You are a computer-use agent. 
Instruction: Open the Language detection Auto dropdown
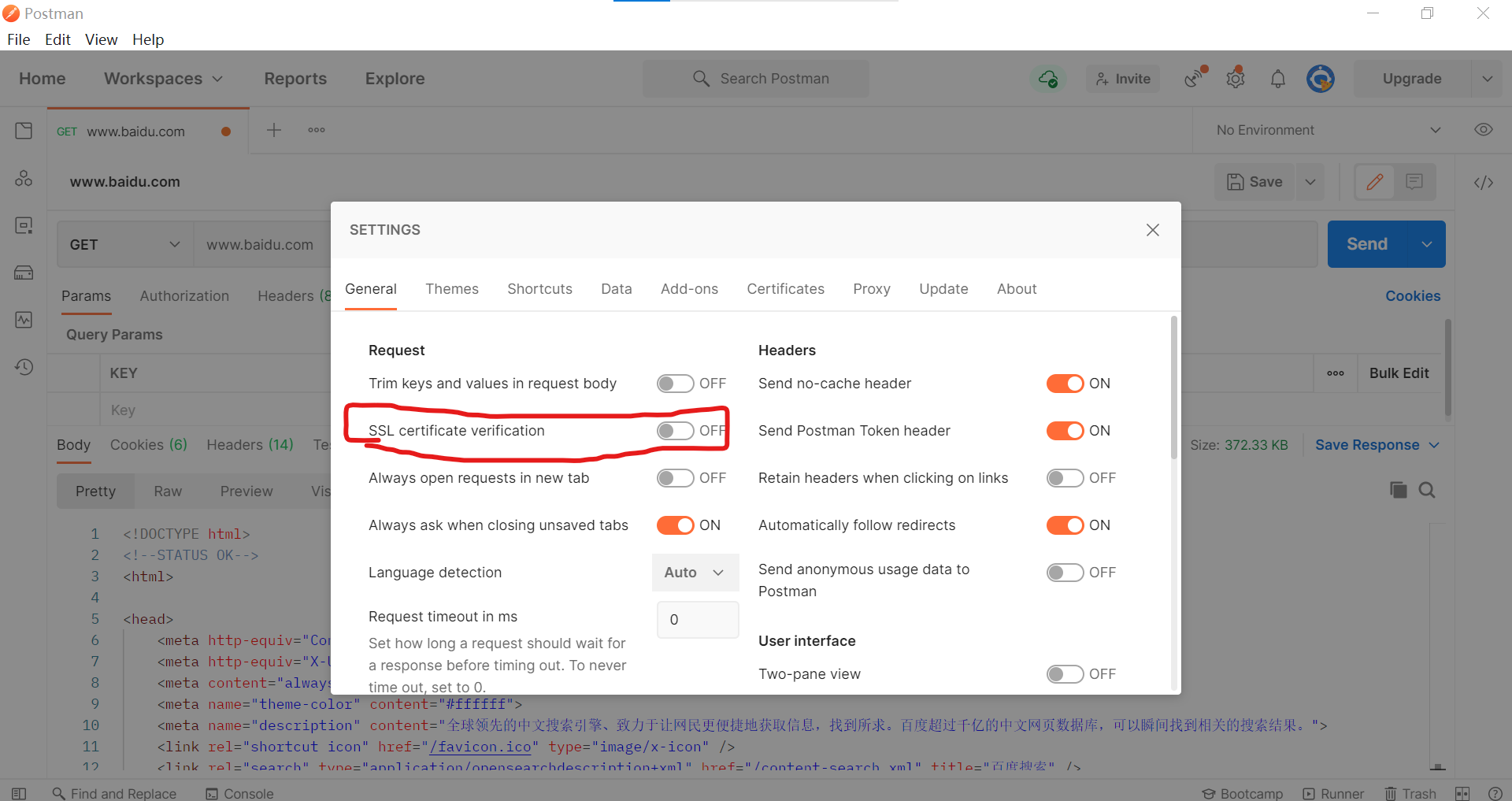[x=695, y=573]
